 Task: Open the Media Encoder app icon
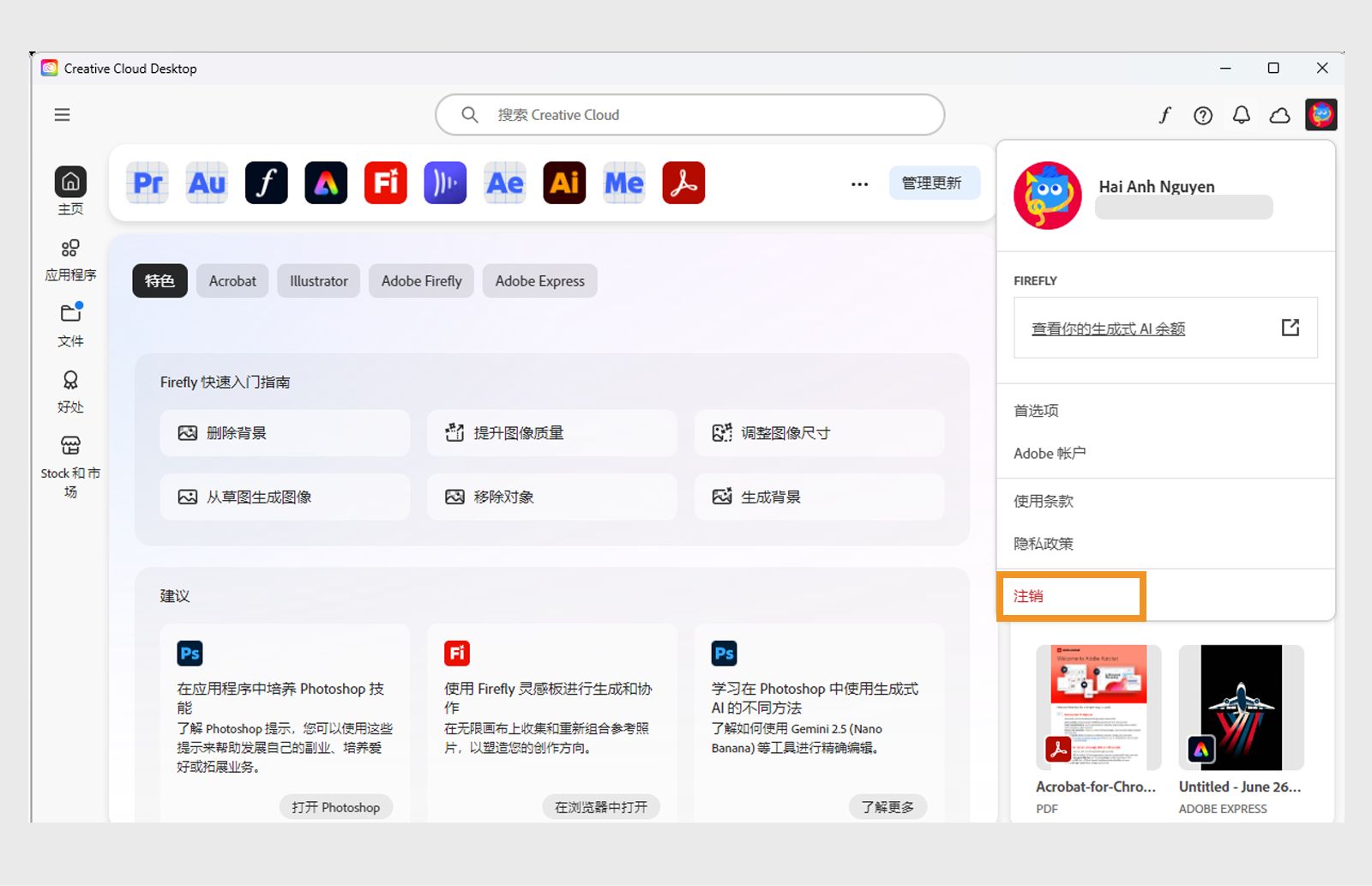coord(624,183)
